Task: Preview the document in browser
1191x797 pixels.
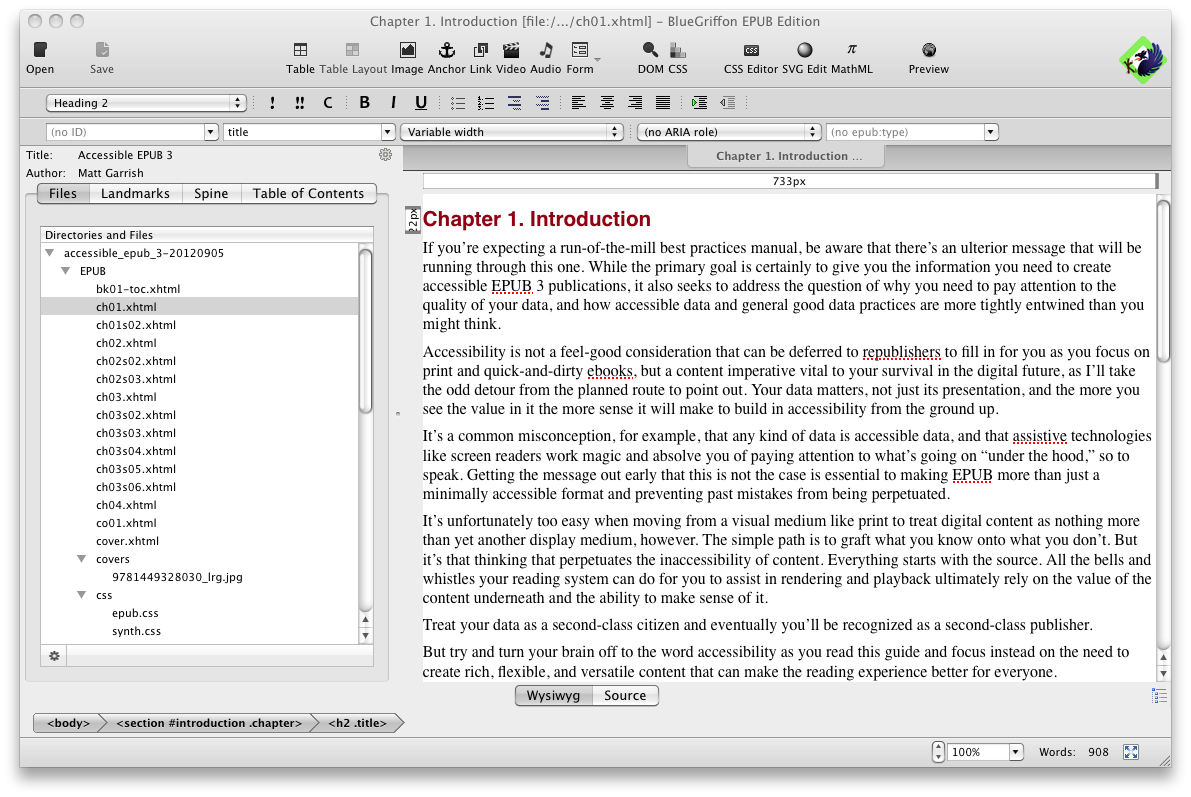Action: (x=928, y=50)
